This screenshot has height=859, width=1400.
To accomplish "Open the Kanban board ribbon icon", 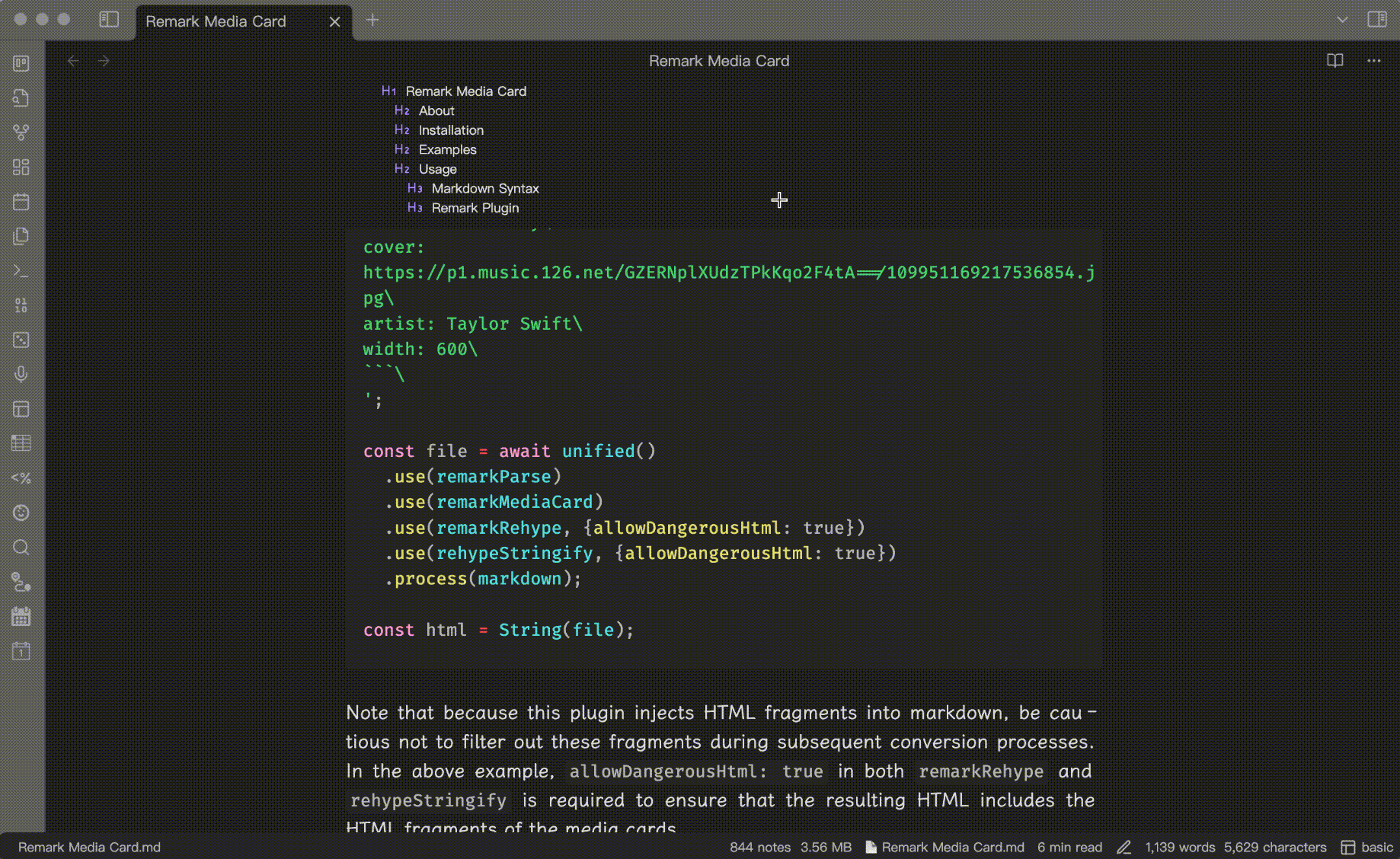I will click(21, 63).
